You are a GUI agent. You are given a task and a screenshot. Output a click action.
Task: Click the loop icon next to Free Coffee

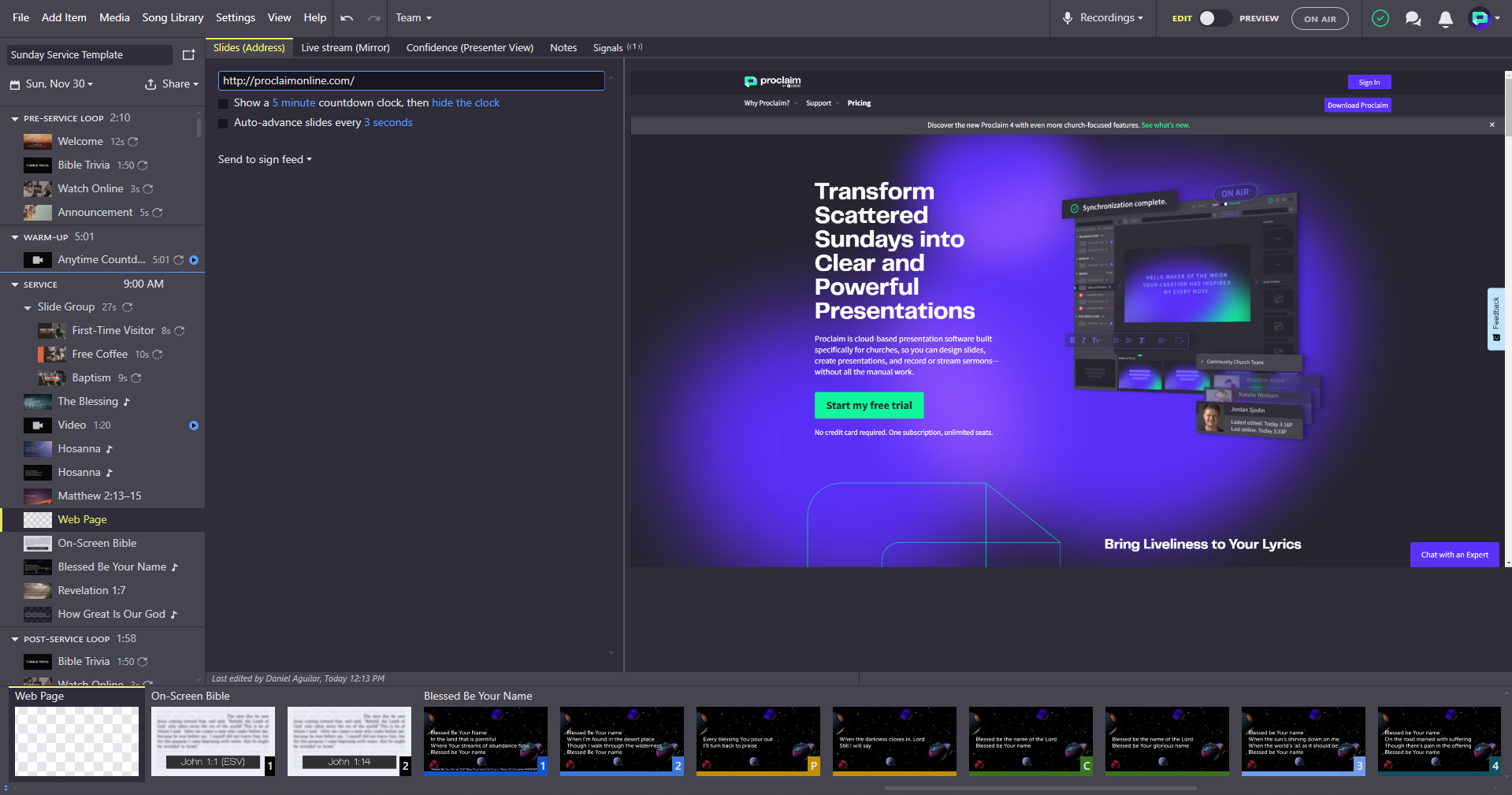coord(158,355)
